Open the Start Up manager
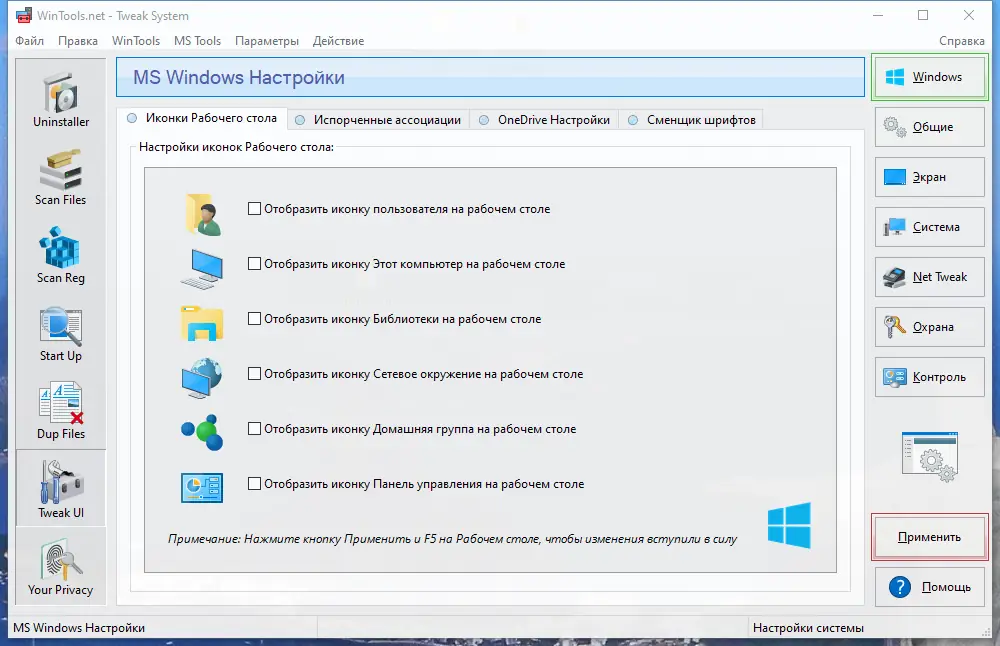Screen dimensions: 1000x646 (x=61, y=334)
